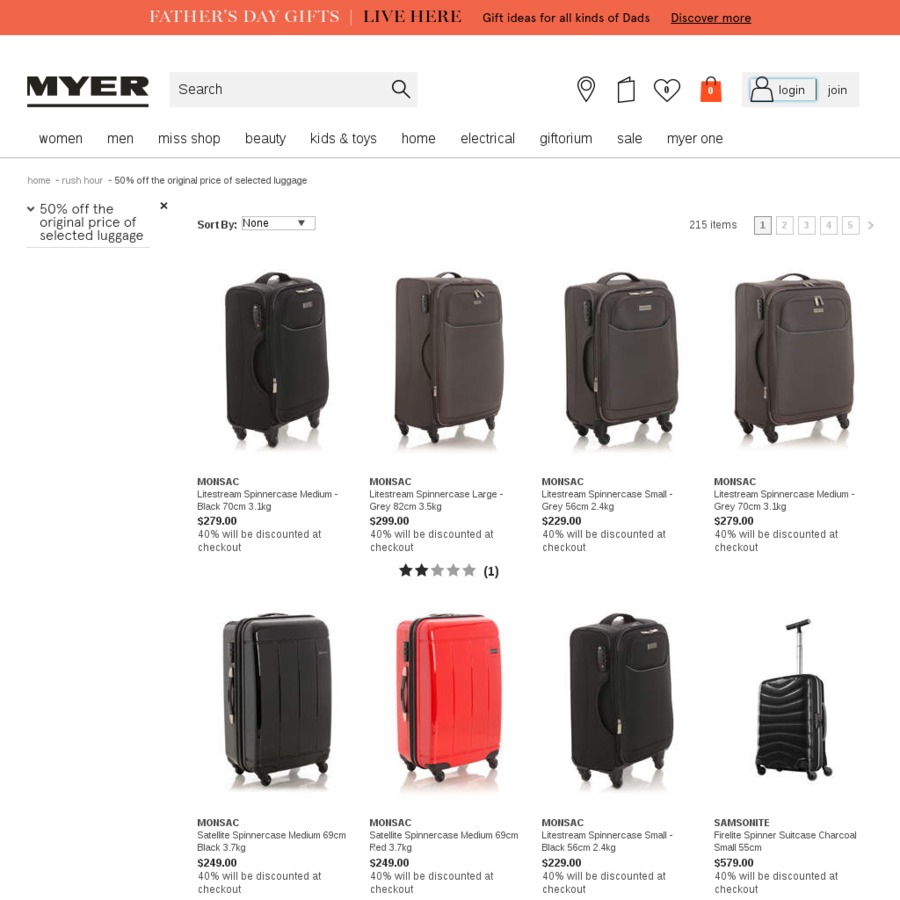This screenshot has height=900, width=900.
Task: Open the wishlist heart icon
Action: (666, 90)
